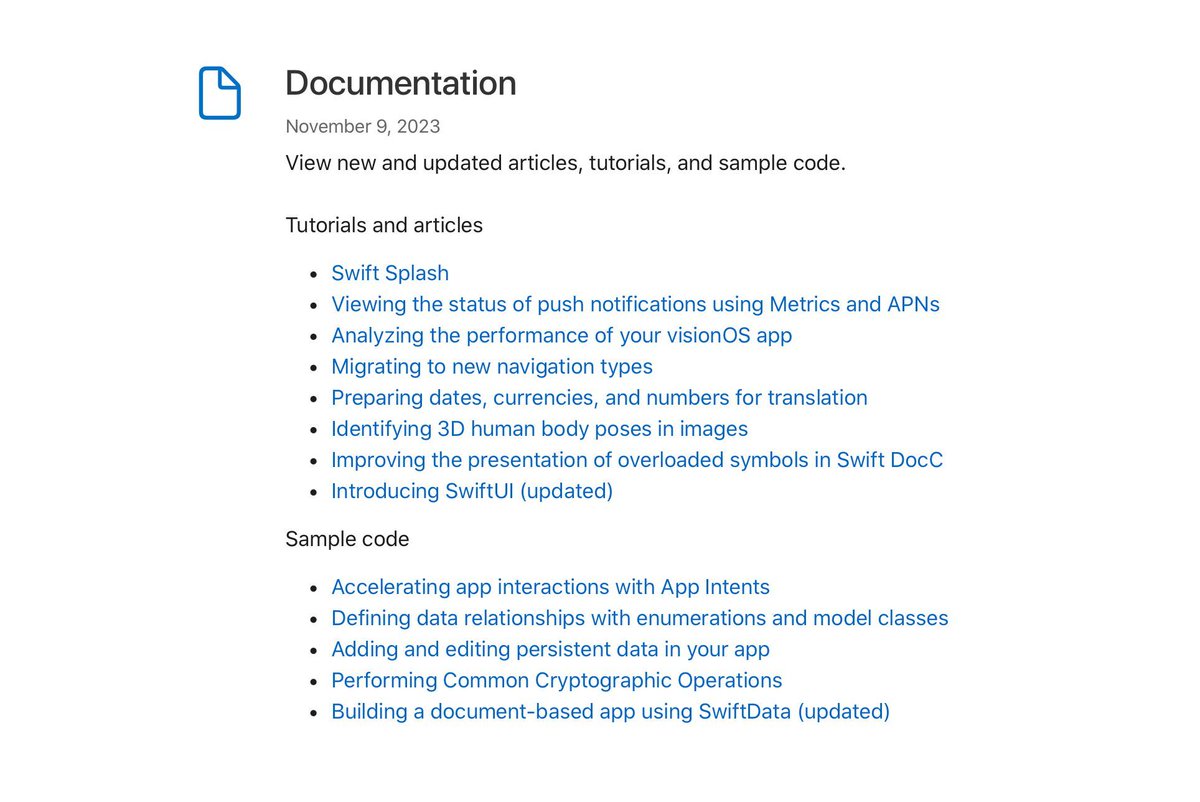The height and width of the screenshot is (802, 1200).
Task: Open the SwiftData document-based app sample
Action: [610, 710]
